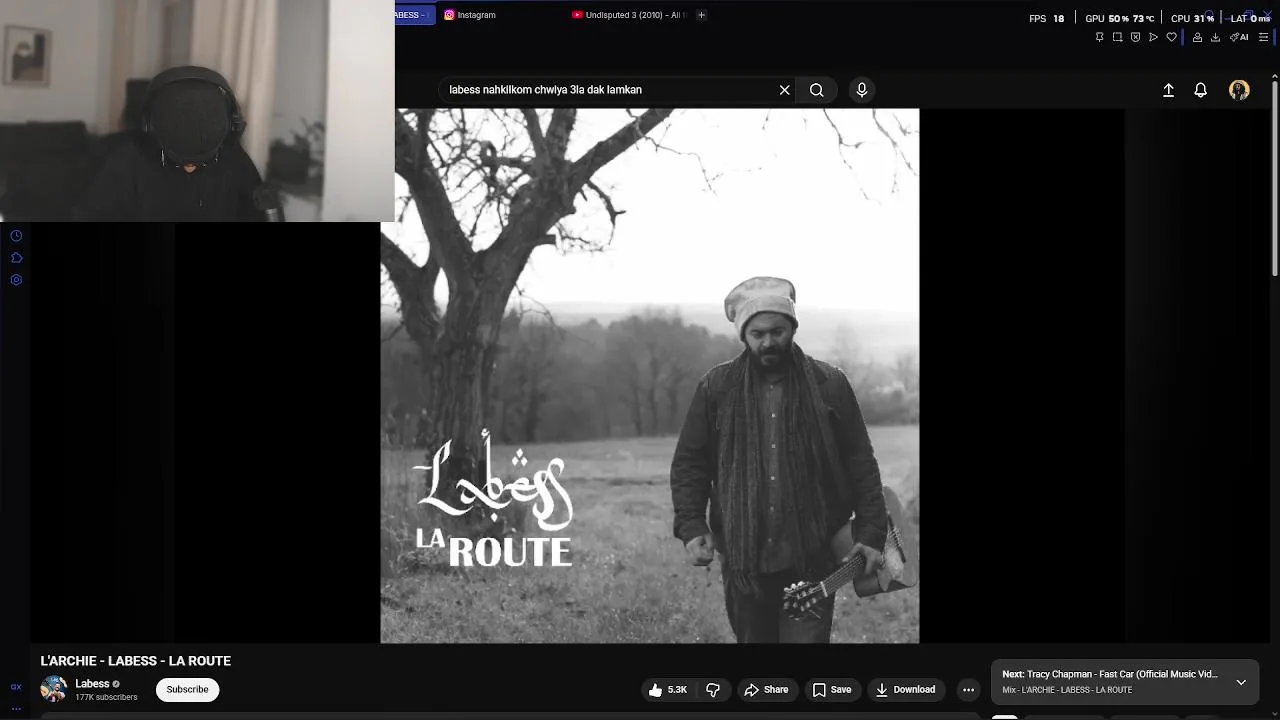Image resolution: width=1280 pixels, height=720 pixels.
Task: Open a new browser tab with plus
Action: [701, 15]
